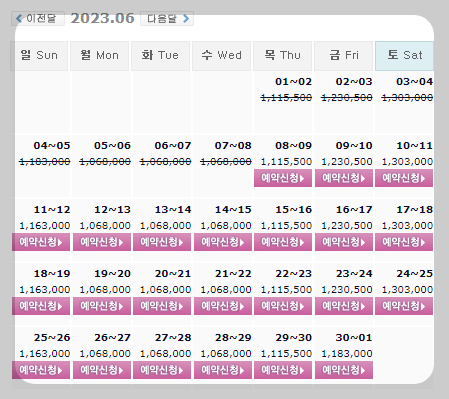The image size is (449, 399).
Task: Click price 1,163,000 under 25~26
Action: (x=45, y=354)
